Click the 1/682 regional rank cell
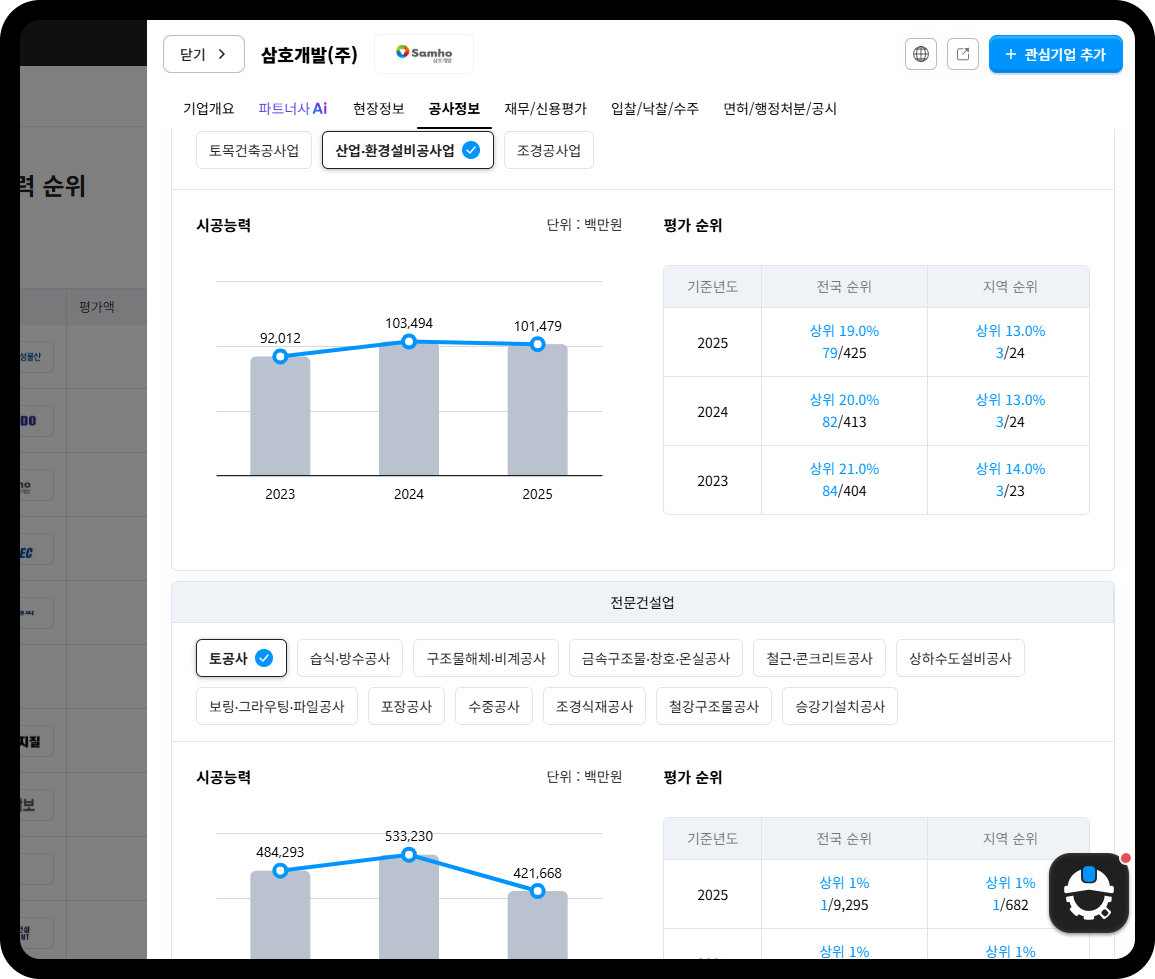1155x979 pixels. tap(1009, 894)
